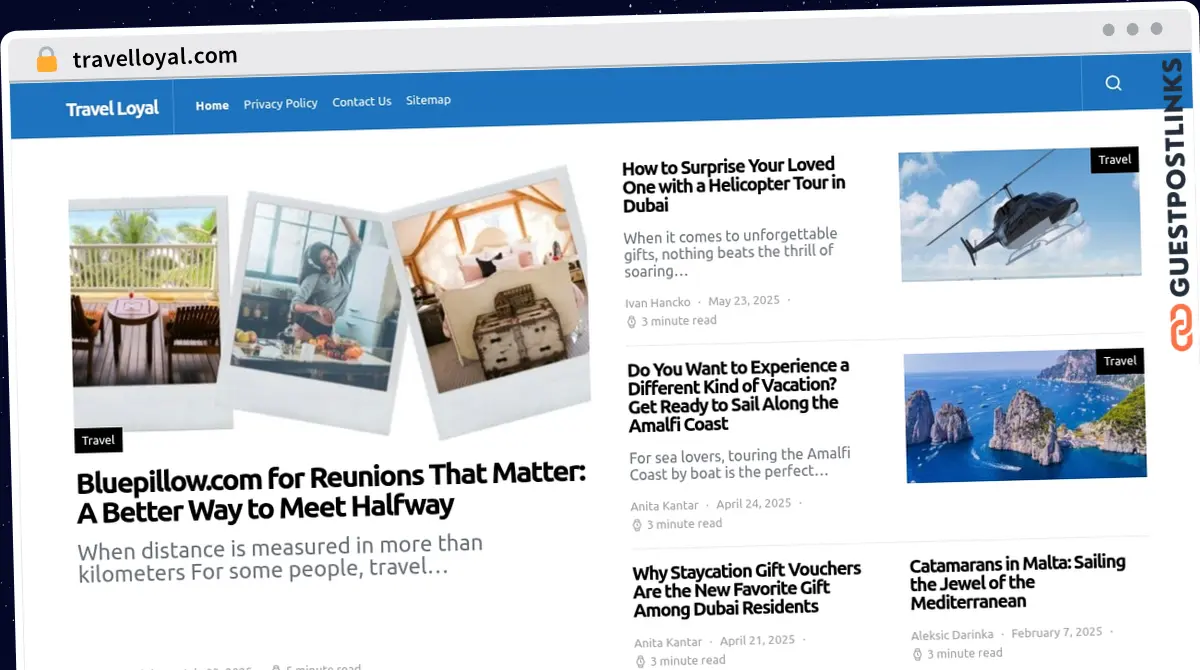Open Staycation Gift Vouchers article
This screenshot has width=1200, height=670.
[x=746, y=588]
